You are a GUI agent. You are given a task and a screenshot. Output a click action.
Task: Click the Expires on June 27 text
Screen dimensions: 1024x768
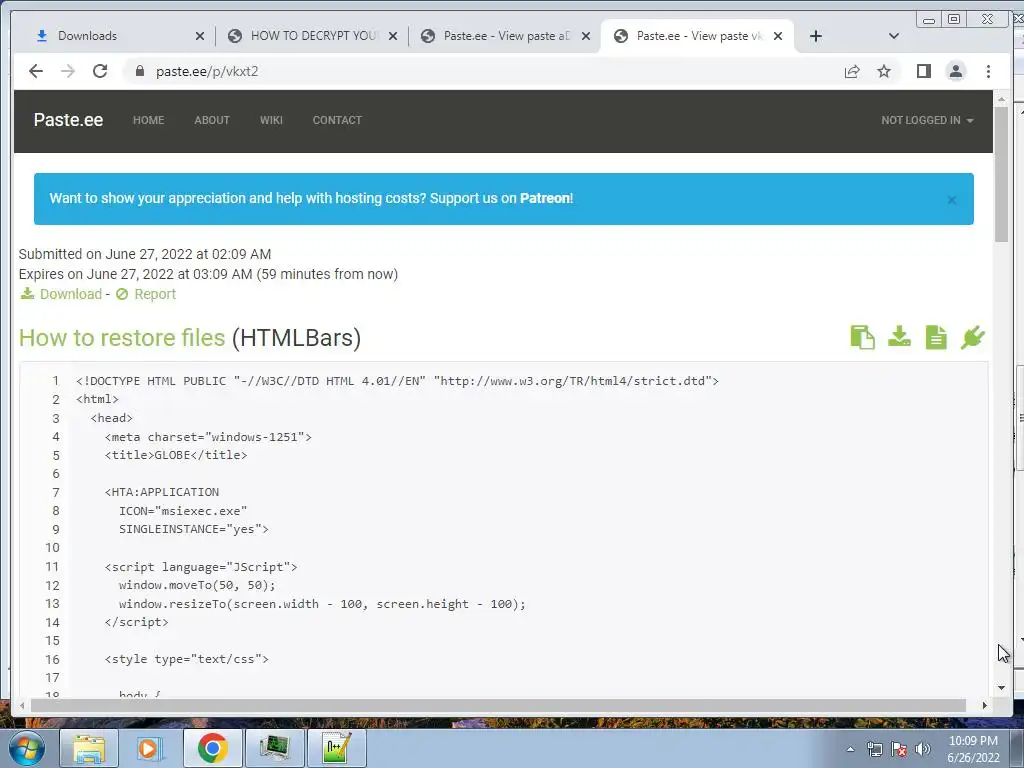(208, 274)
